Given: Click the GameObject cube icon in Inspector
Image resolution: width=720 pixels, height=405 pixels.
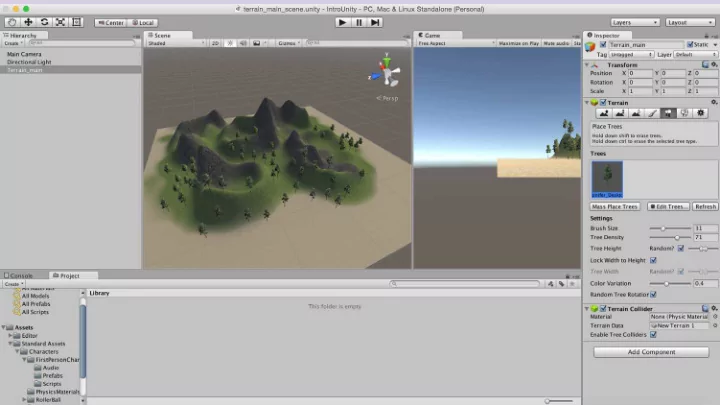Looking at the screenshot, I should point(590,46).
